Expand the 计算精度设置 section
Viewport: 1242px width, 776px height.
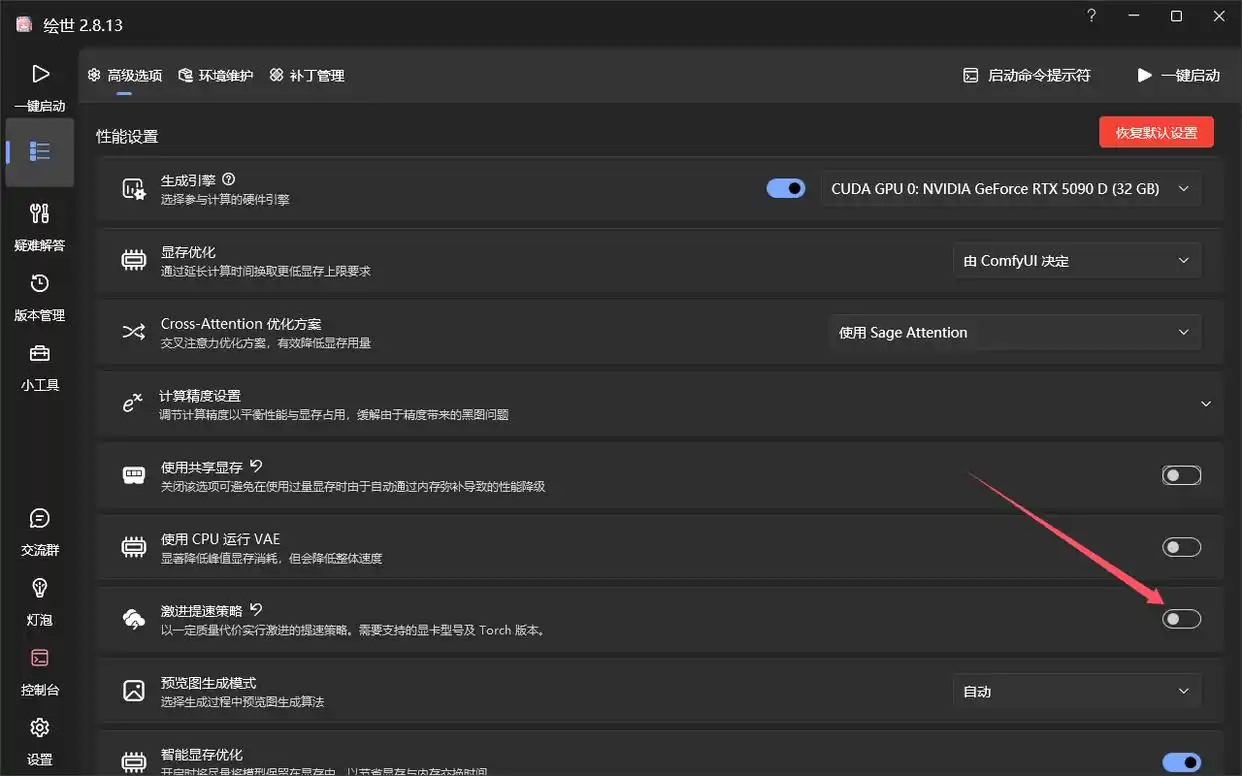(x=1205, y=404)
